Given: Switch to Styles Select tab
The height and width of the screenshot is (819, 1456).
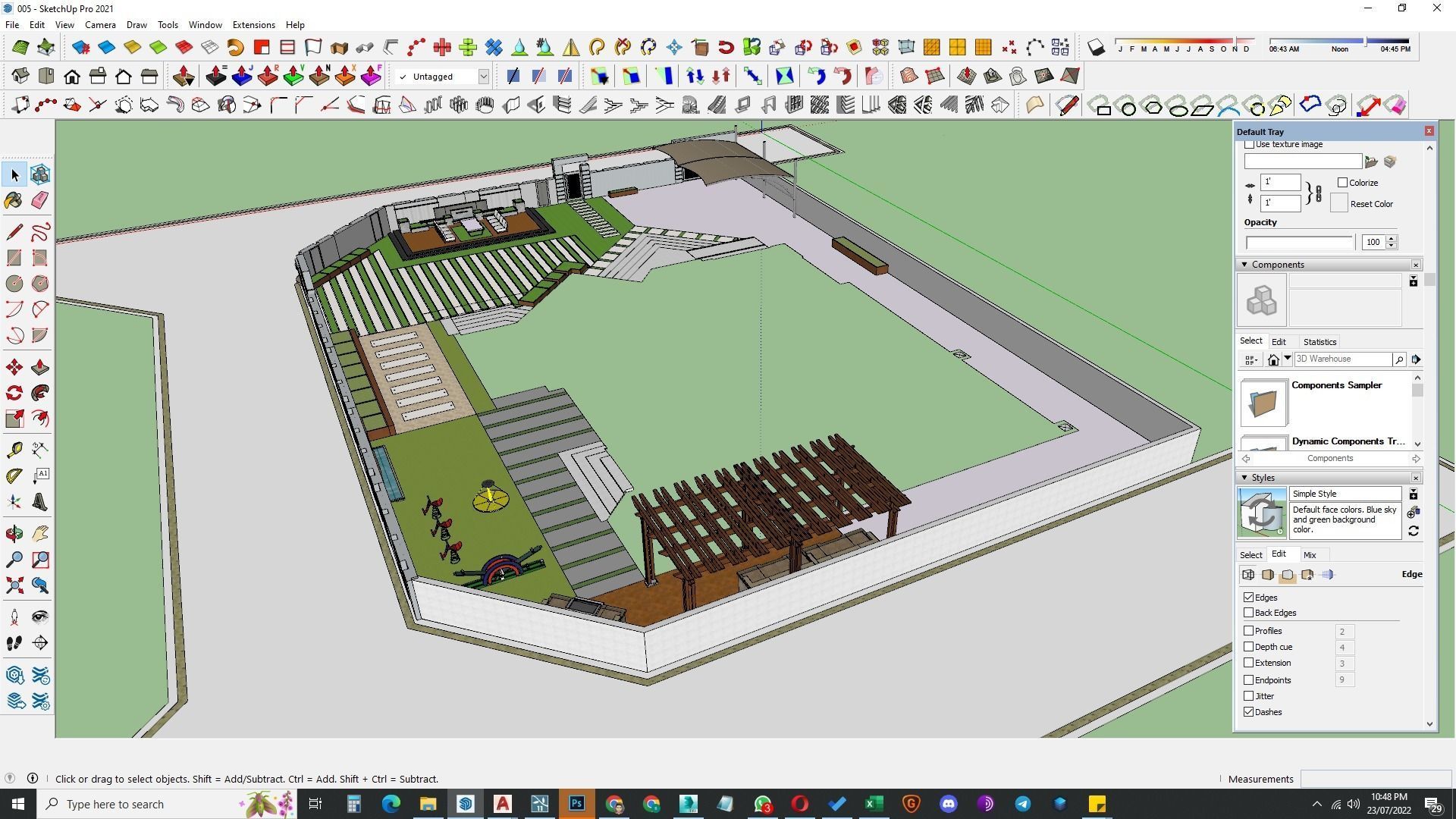Looking at the screenshot, I should point(1251,555).
